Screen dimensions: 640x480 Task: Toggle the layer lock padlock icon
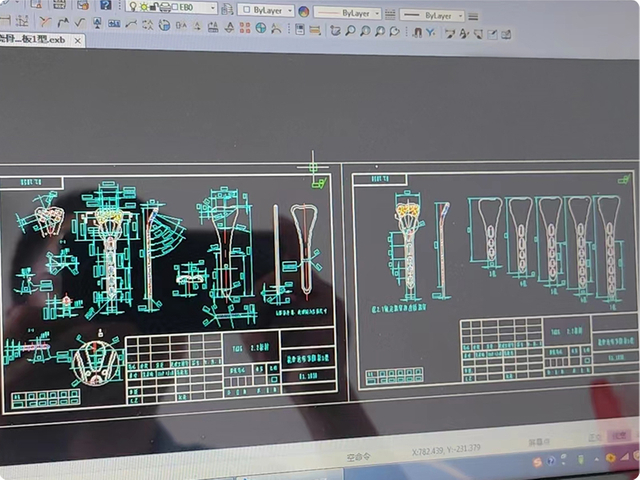pyautogui.click(x=154, y=8)
